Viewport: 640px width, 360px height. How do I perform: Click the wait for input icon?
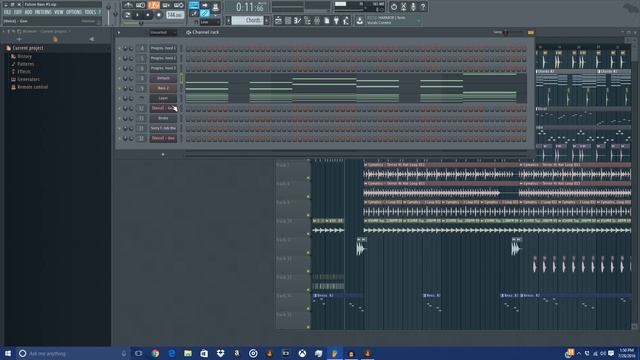click(x=141, y=5)
